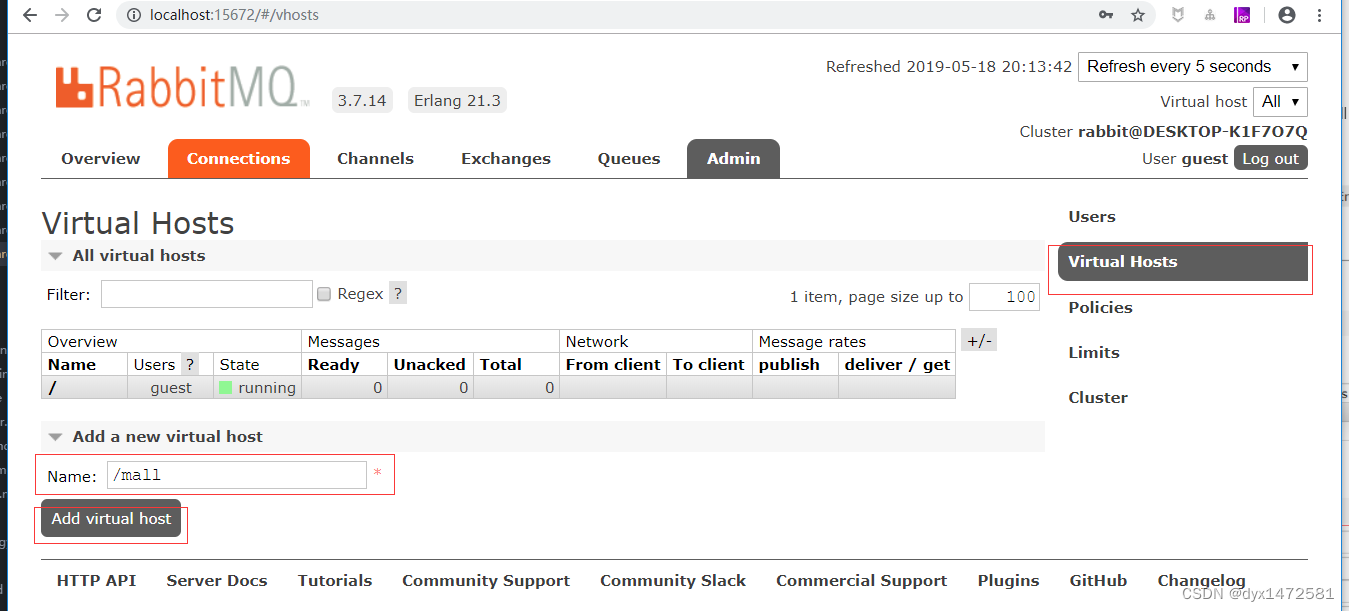Sort by the deliver / get column header

(x=897, y=365)
